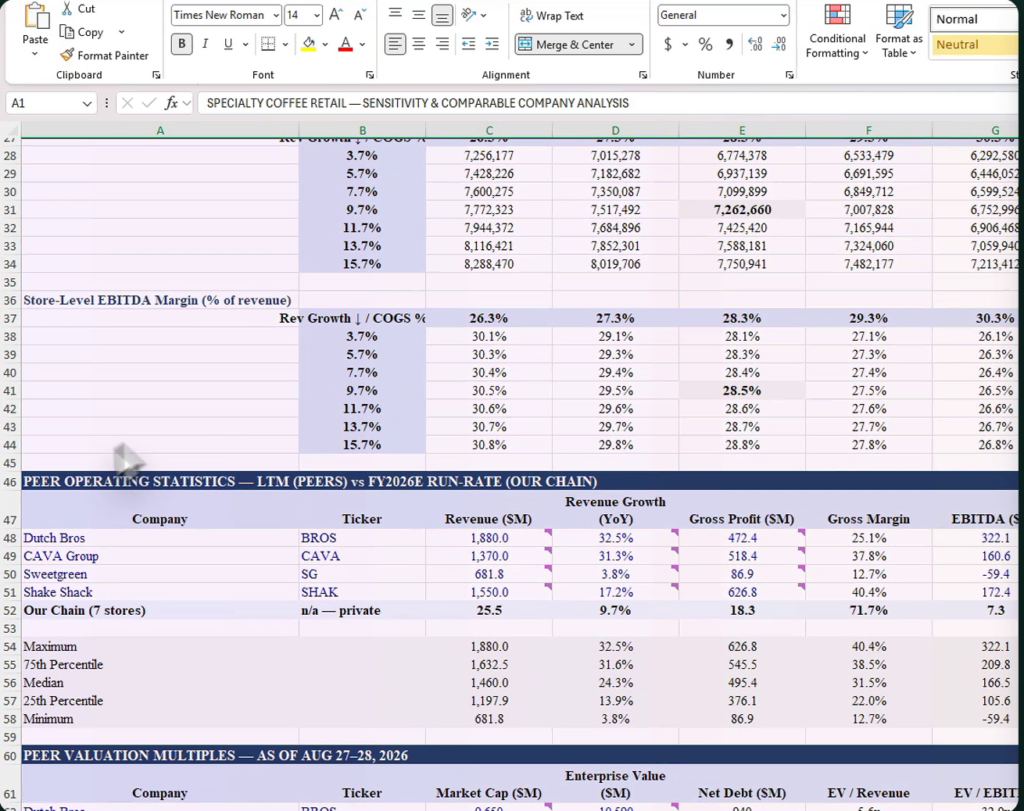Increase decimal places

pyautogui.click(x=755, y=44)
